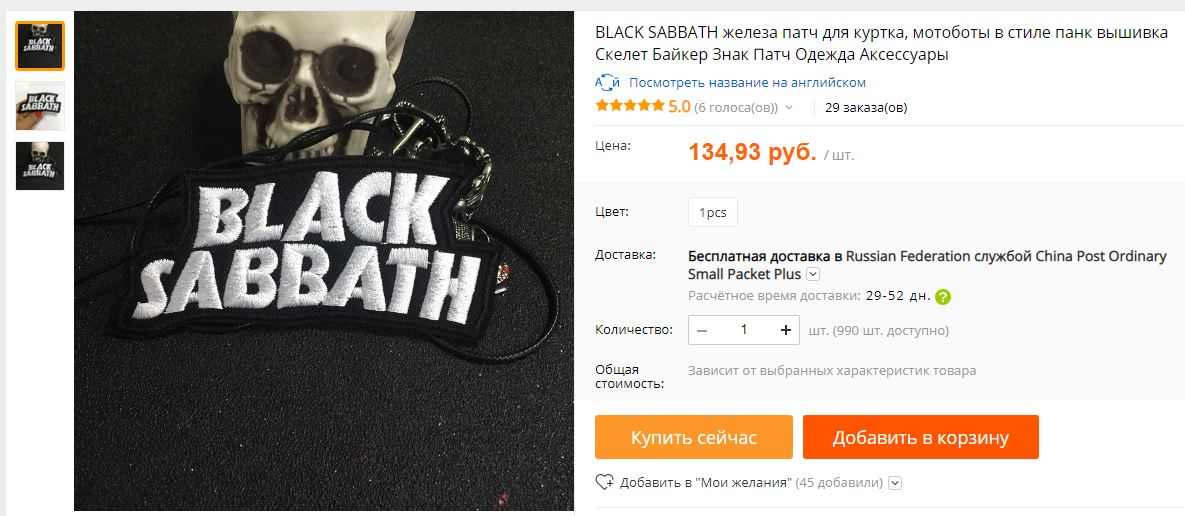
Task: Open the shipping method dropdown arrow
Action: (x=813, y=274)
